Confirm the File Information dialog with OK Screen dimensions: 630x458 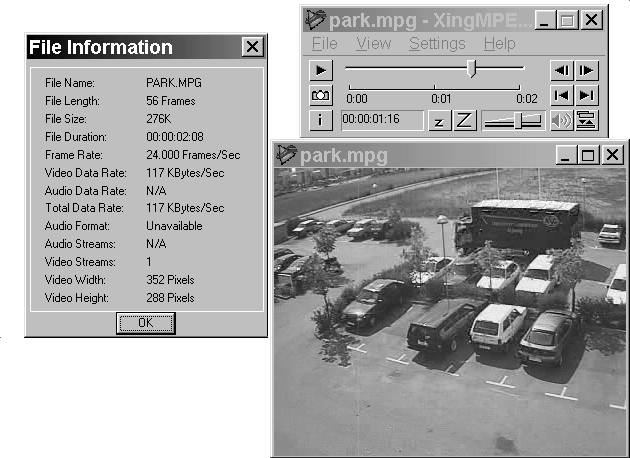146,323
